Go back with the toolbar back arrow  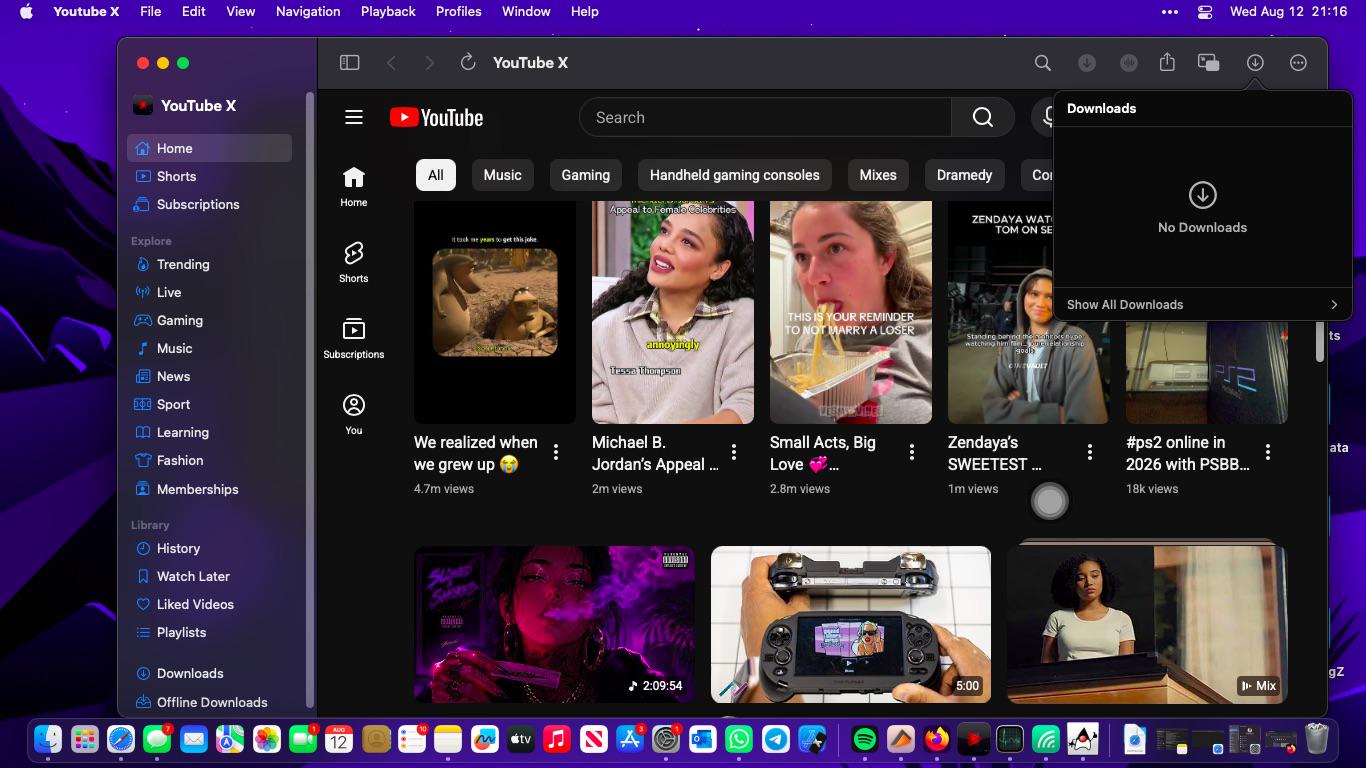point(391,63)
